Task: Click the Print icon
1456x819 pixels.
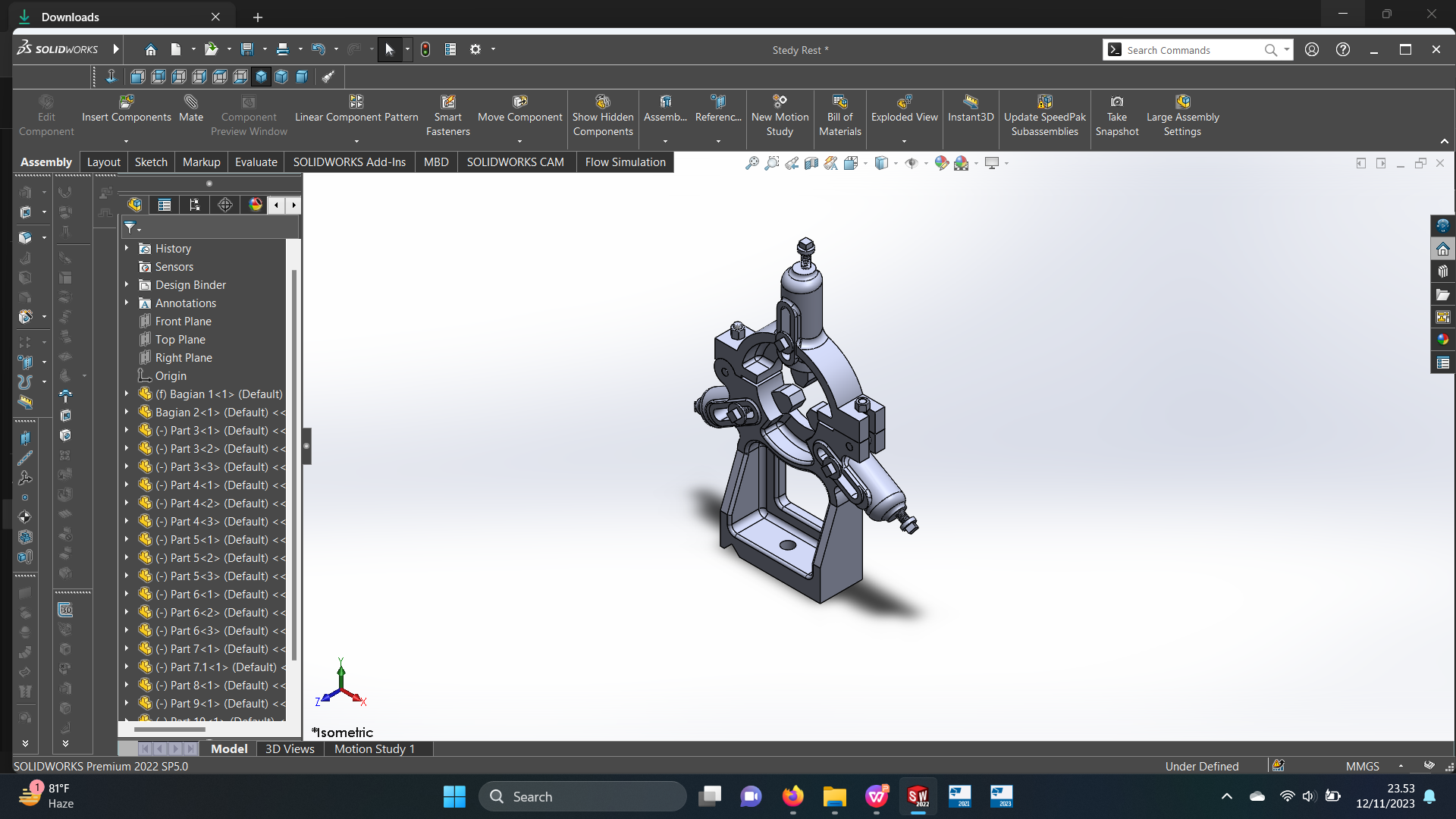Action: (283, 49)
